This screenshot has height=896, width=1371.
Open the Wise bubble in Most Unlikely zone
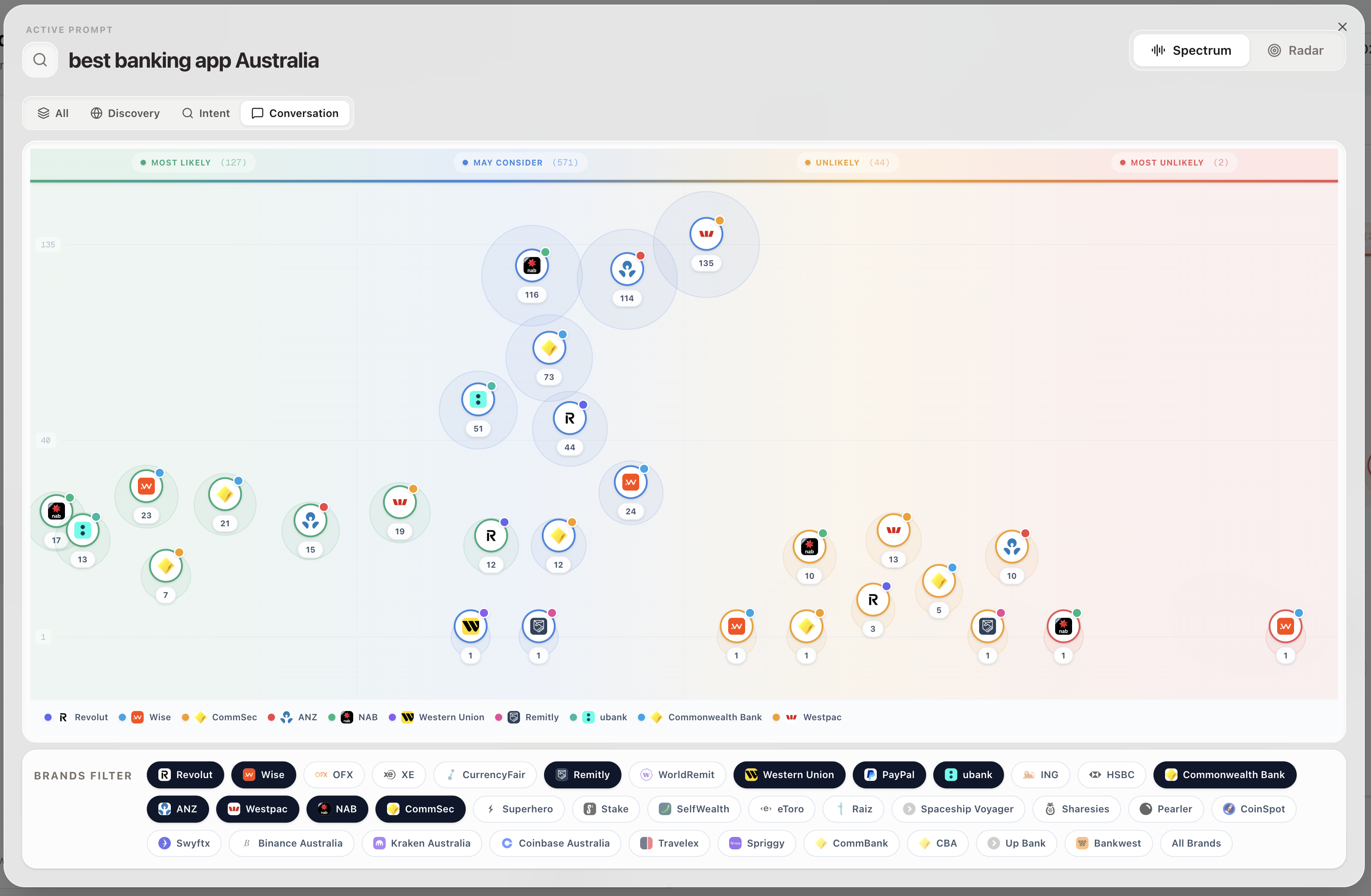click(x=1286, y=626)
